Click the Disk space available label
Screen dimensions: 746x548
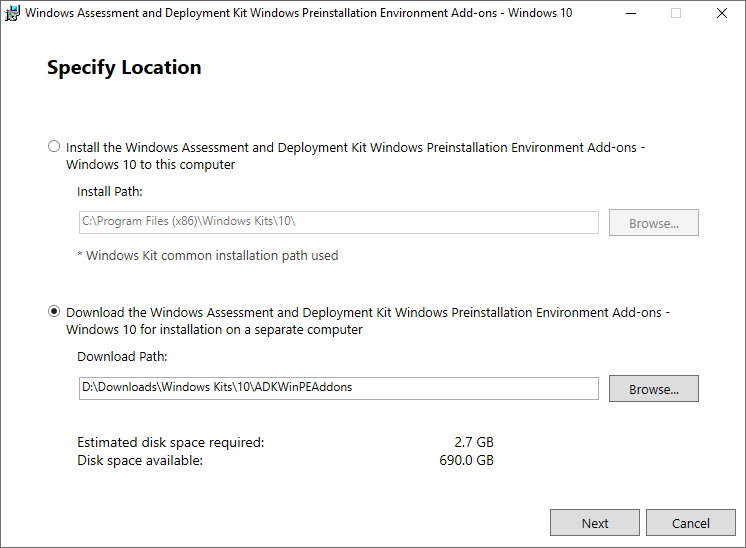(x=140, y=460)
